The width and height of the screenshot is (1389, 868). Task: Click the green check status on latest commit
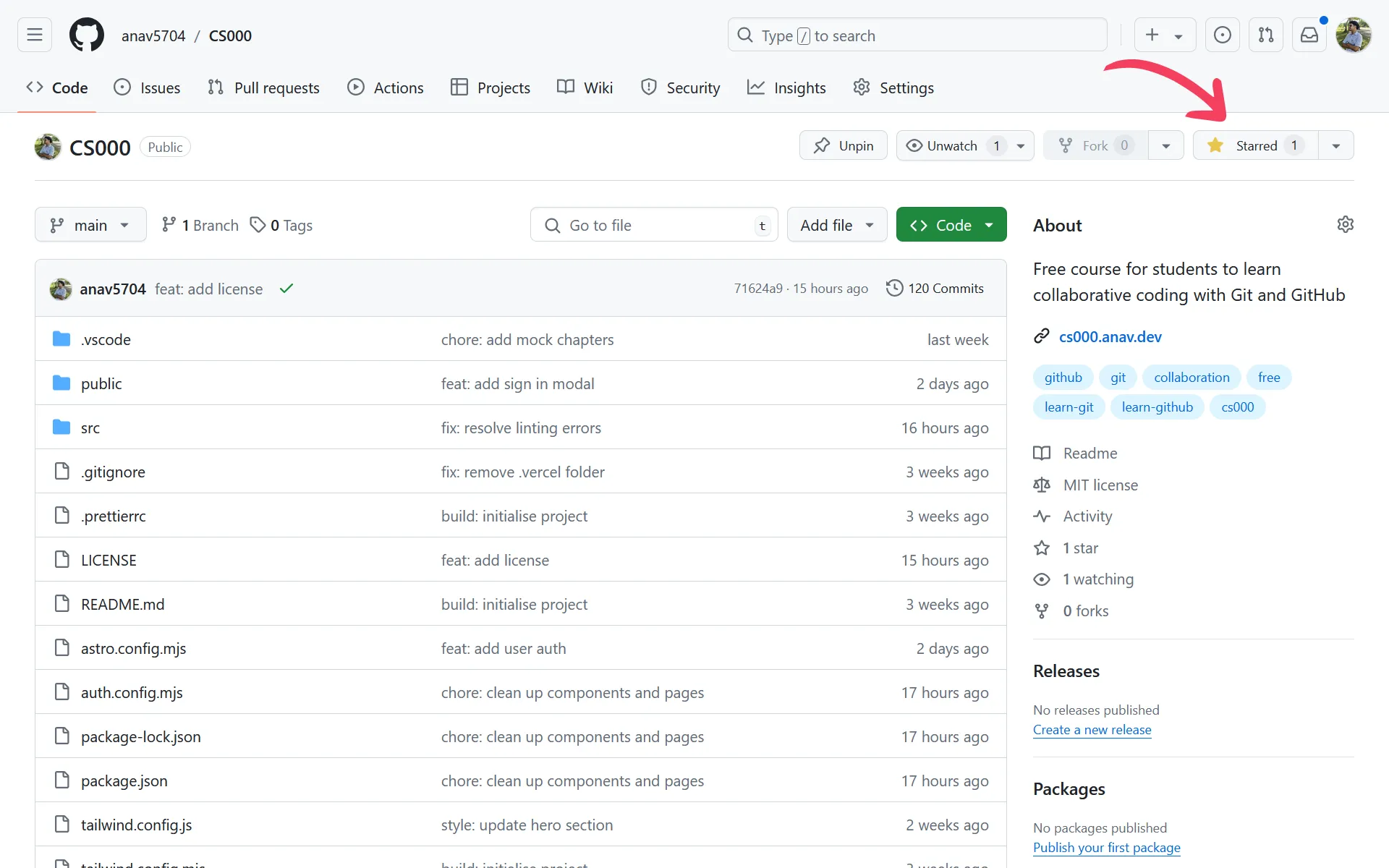click(x=286, y=289)
